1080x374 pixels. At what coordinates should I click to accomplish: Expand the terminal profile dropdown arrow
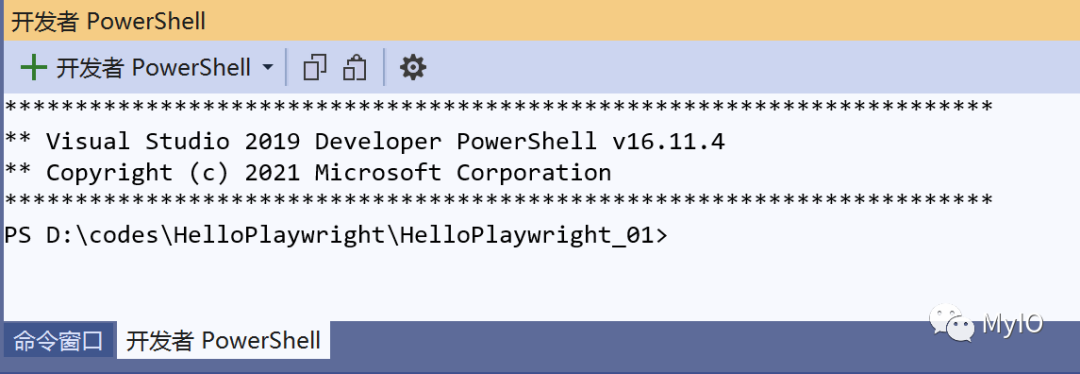[268, 67]
